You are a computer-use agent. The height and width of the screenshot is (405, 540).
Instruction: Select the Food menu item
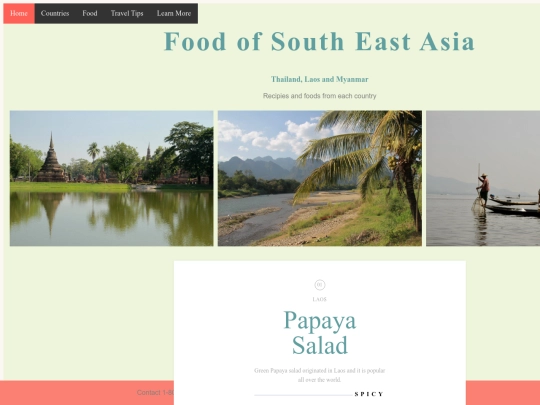(90, 13)
